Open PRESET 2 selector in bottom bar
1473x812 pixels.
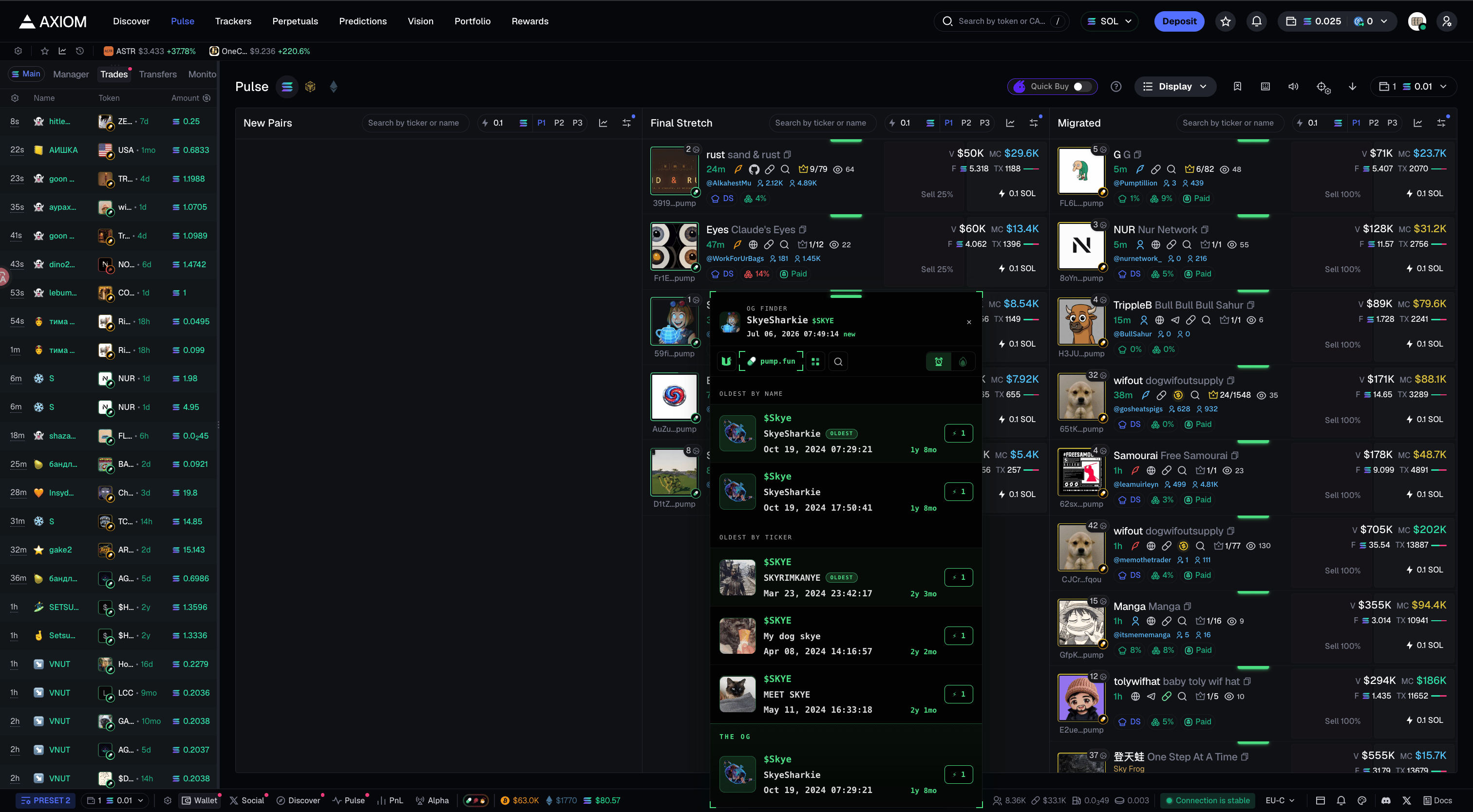tap(46, 801)
